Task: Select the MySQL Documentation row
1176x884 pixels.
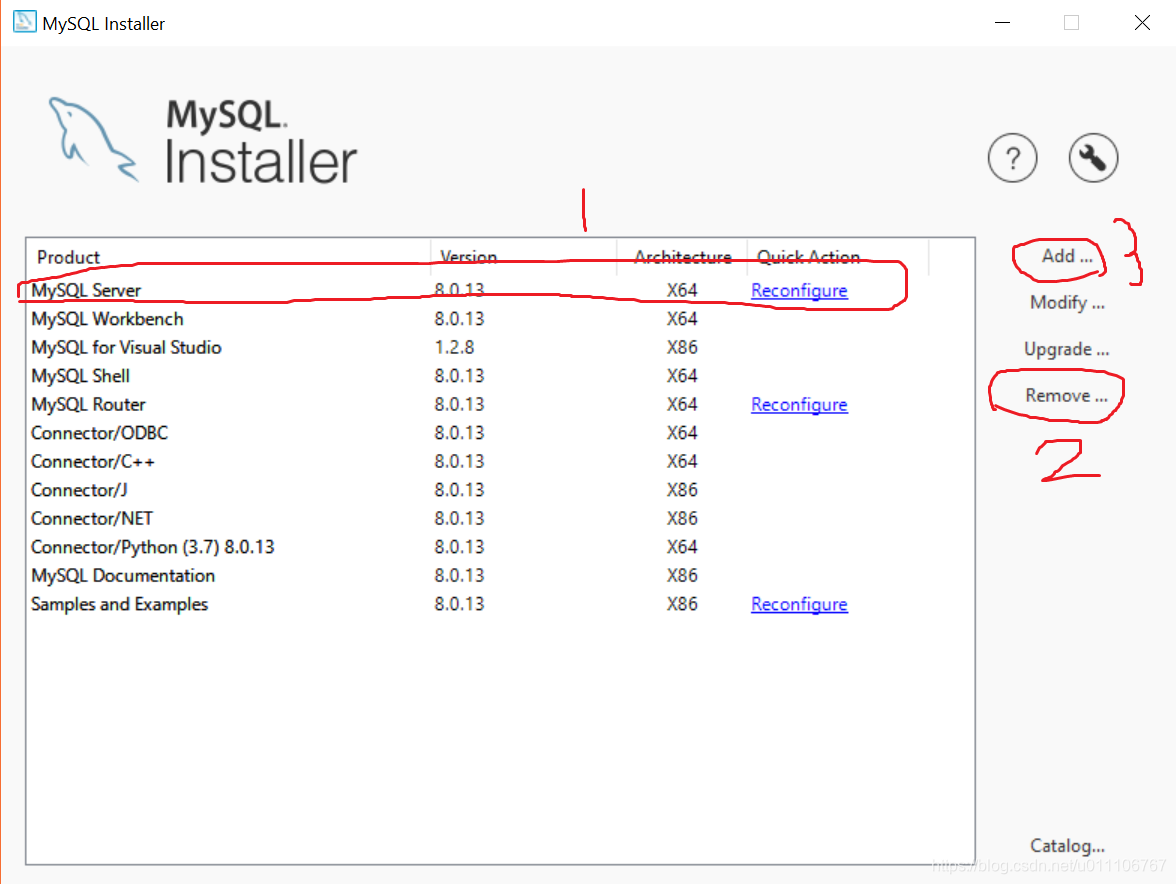Action: [x=500, y=576]
